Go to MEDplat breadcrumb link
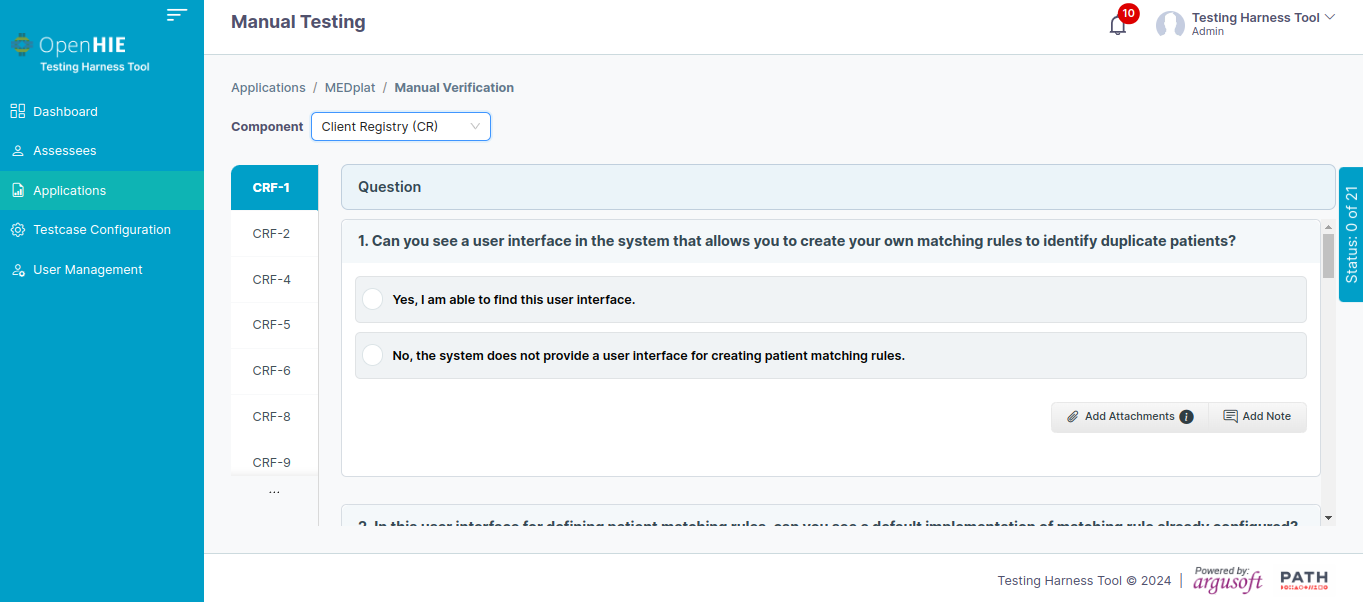The height and width of the screenshot is (602, 1363). [350, 88]
